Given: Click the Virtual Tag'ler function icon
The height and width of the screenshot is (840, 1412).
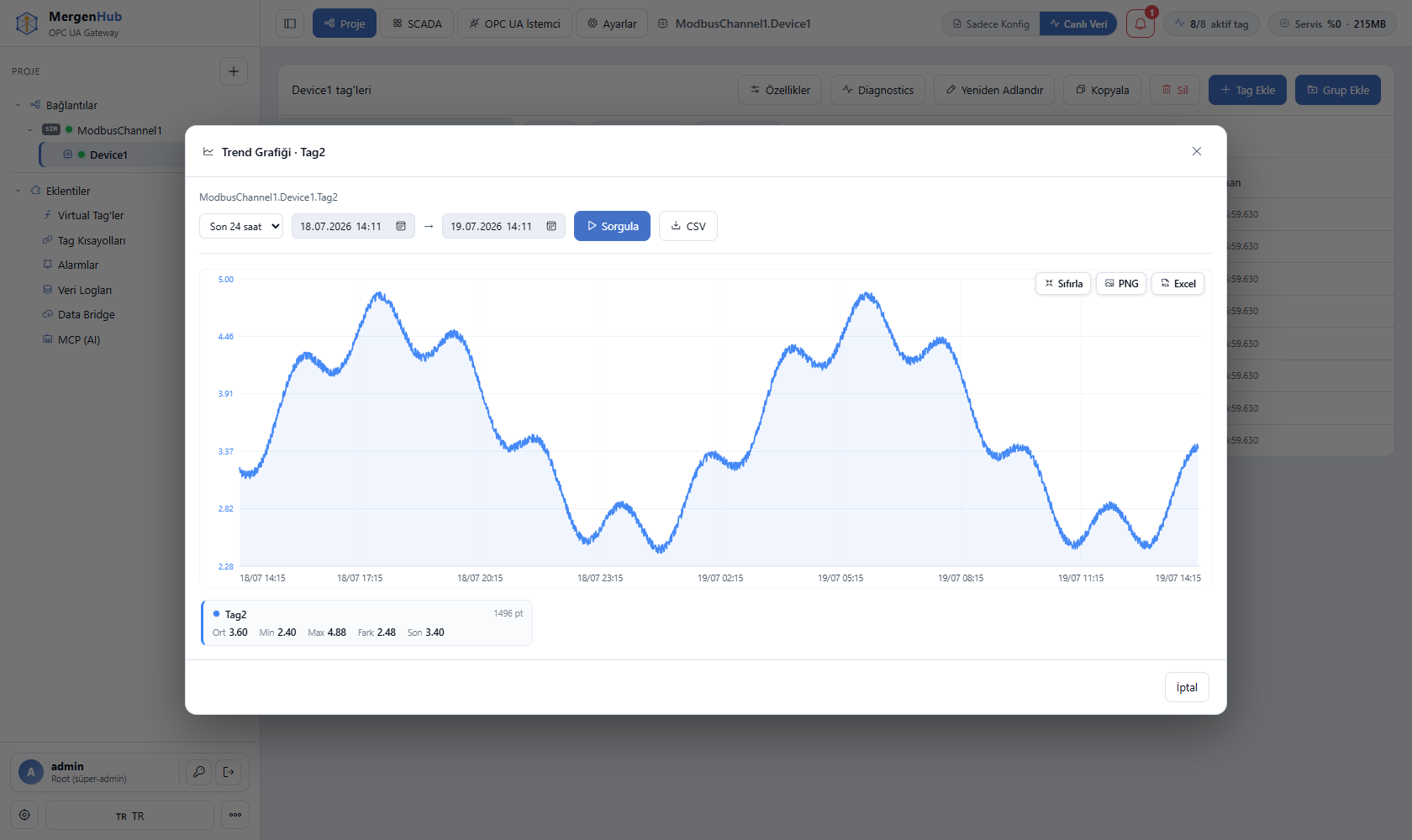Looking at the screenshot, I should [48, 215].
